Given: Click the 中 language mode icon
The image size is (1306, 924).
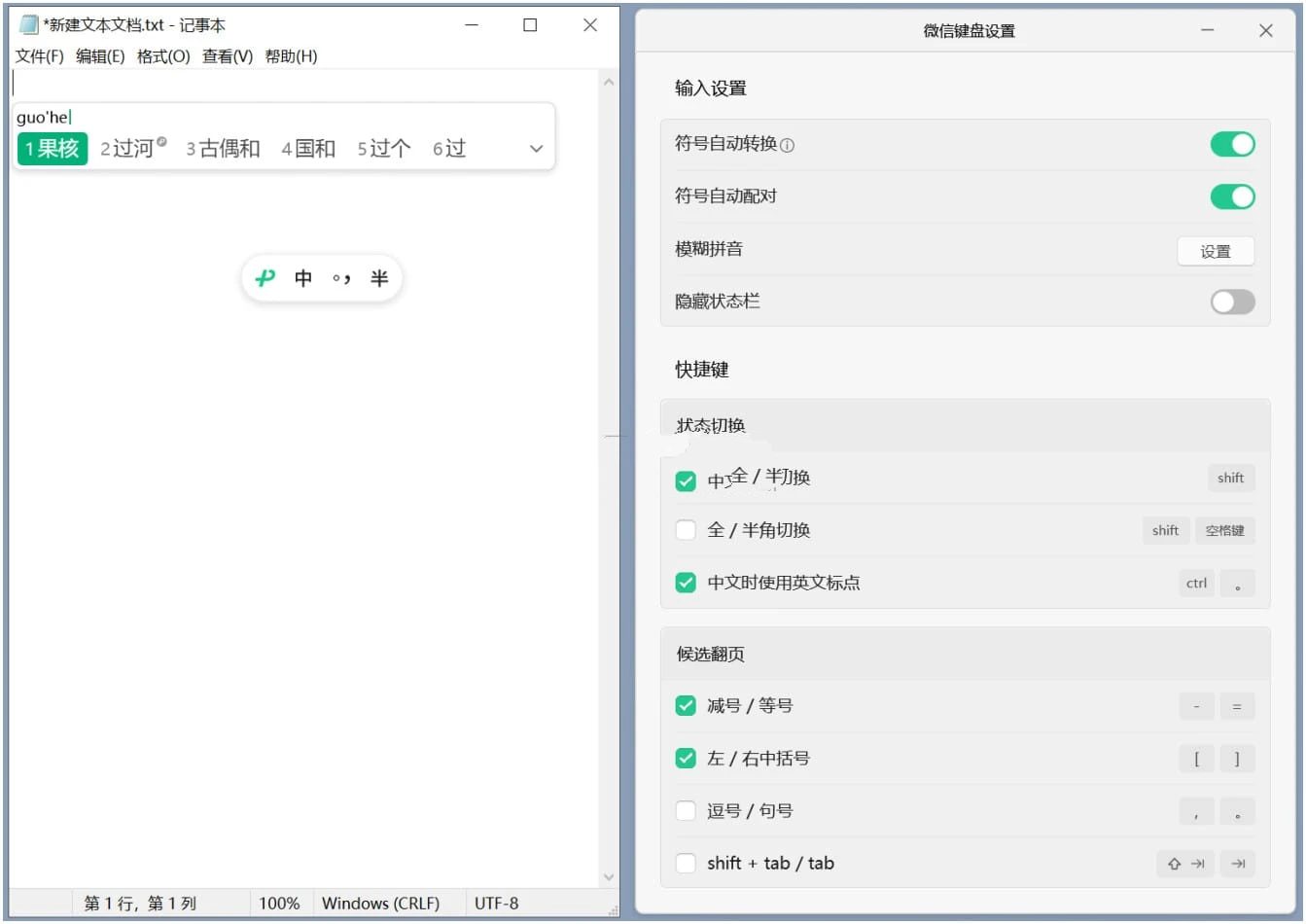Looking at the screenshot, I should 303,278.
